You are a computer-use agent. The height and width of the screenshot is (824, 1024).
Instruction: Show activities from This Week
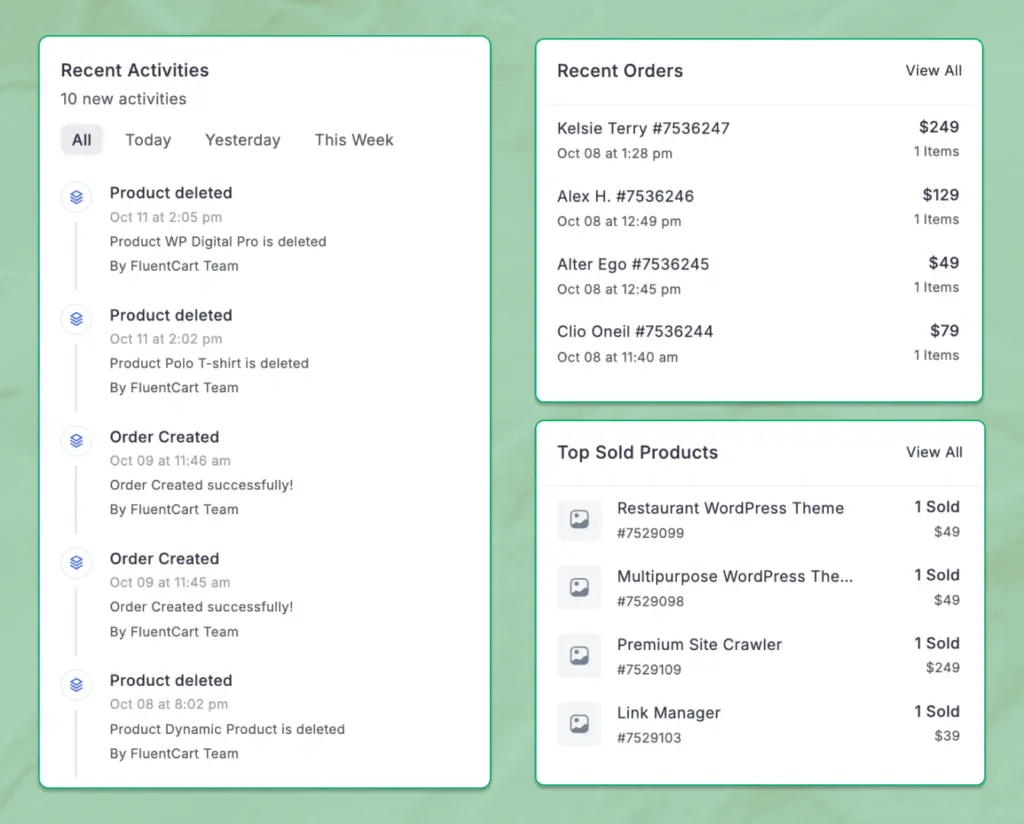[354, 140]
